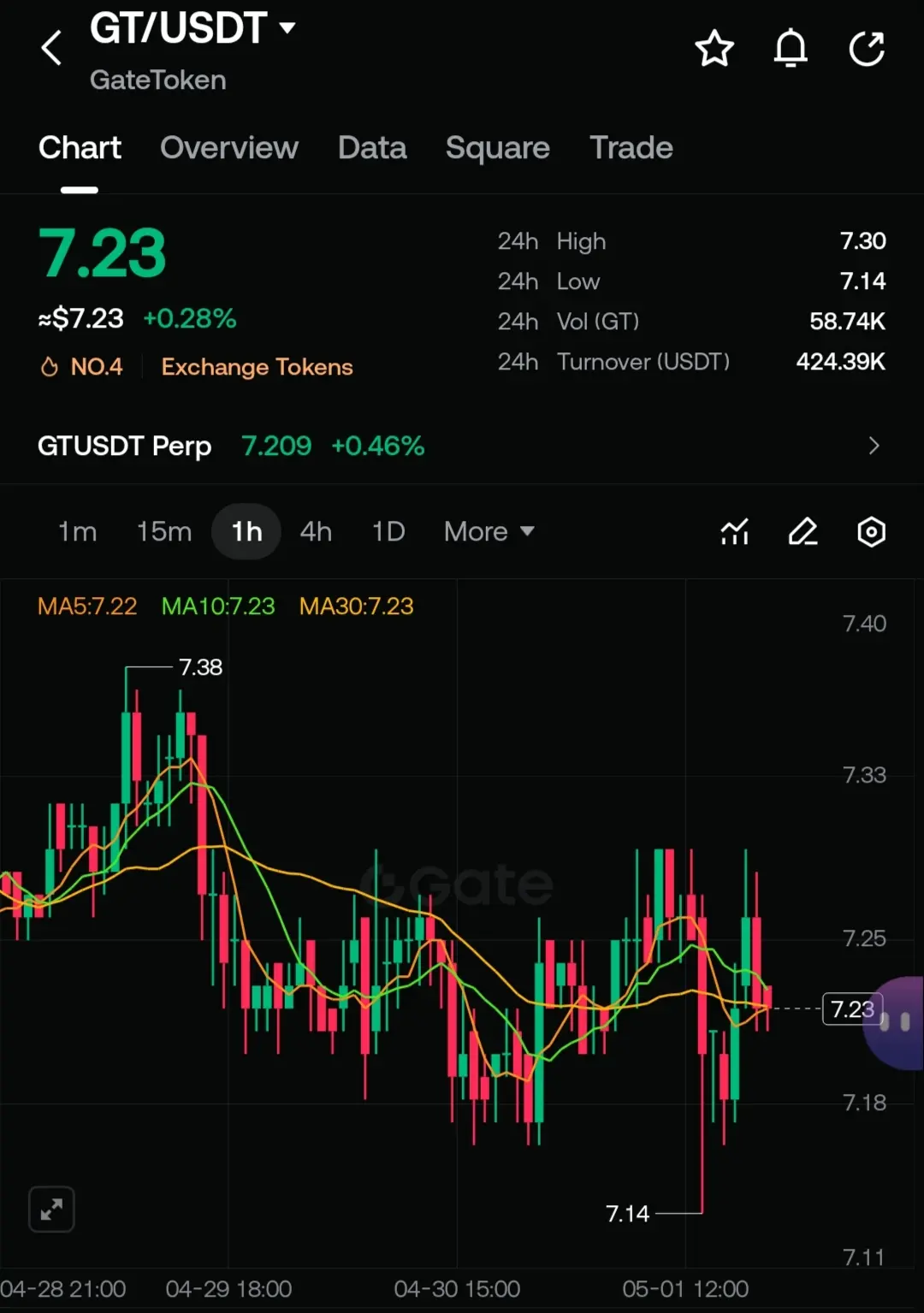Screen dimensions: 924x1313
Task: Open the Exchange Tokens category link
Action: 257,367
